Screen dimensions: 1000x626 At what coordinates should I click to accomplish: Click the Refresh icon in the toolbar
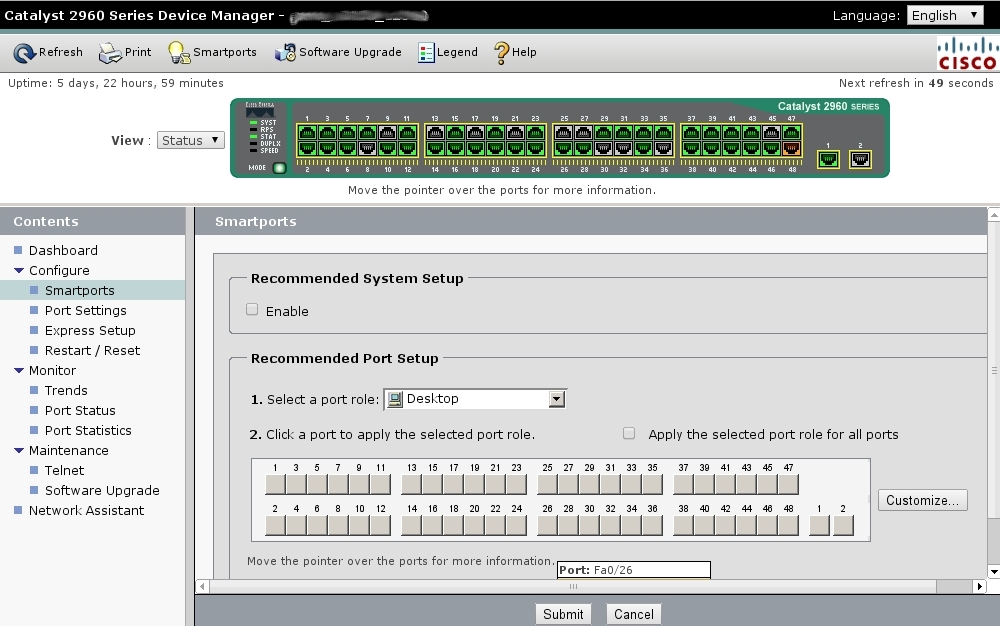click(24, 52)
